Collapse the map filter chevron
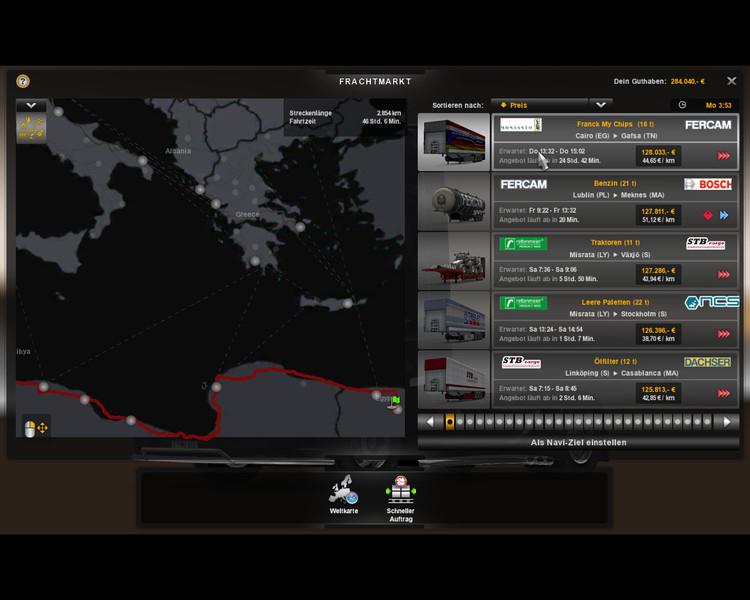 [31, 104]
